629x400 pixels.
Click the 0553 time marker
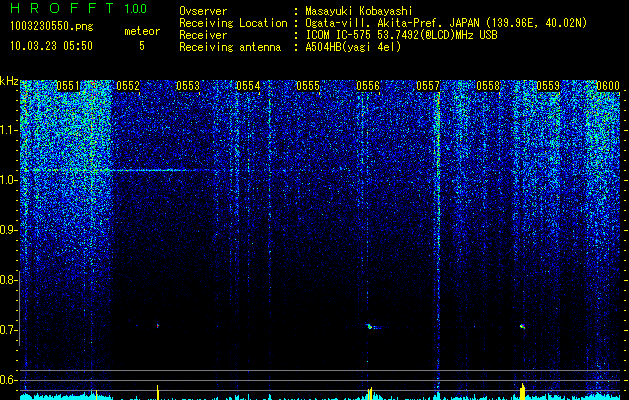pyautogui.click(x=188, y=86)
